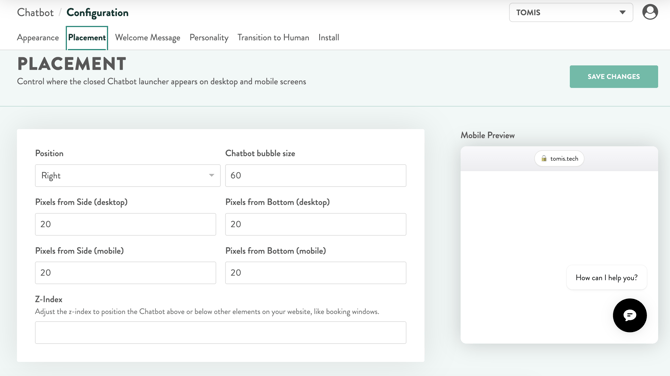Go to the Personality tab

tap(209, 38)
